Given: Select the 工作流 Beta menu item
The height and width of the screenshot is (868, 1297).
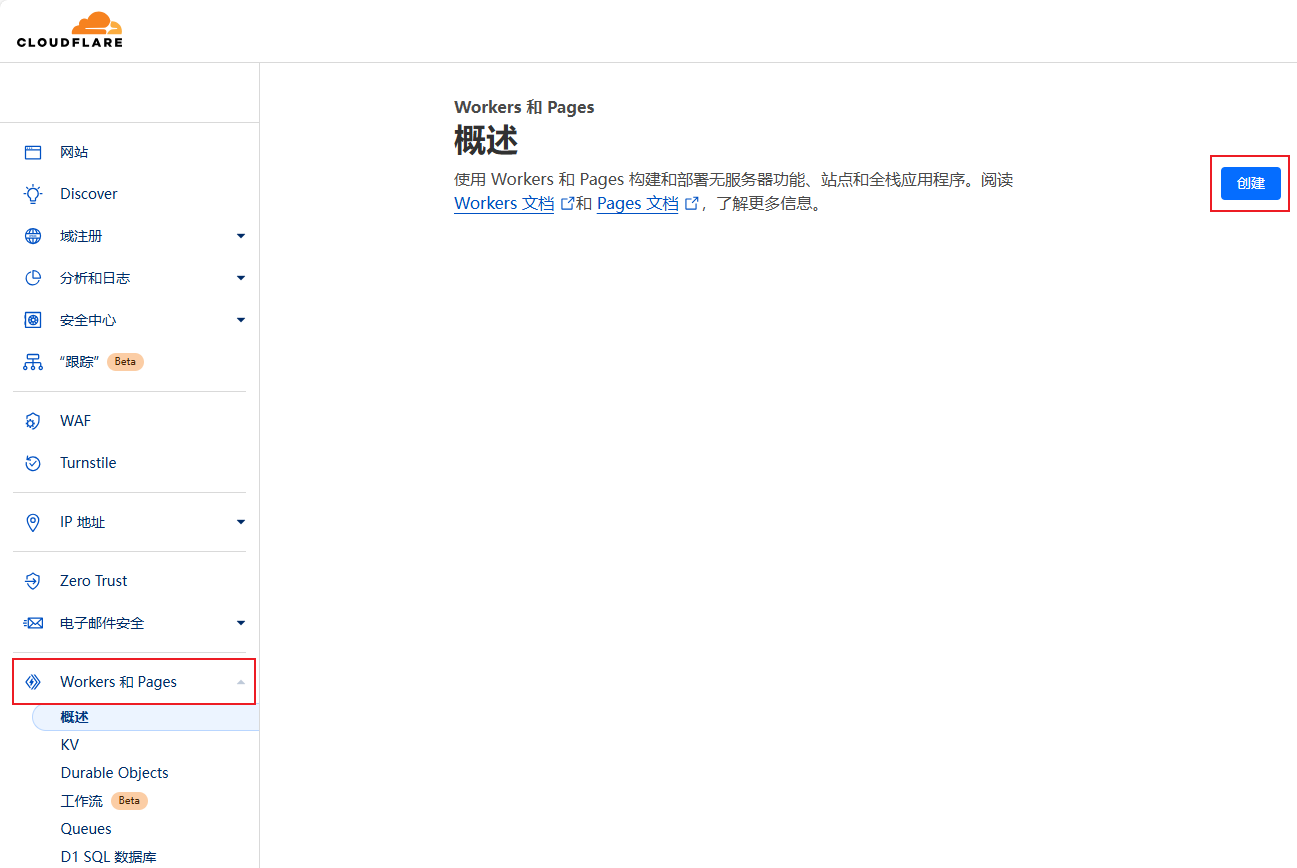Looking at the screenshot, I should click(x=82, y=801).
